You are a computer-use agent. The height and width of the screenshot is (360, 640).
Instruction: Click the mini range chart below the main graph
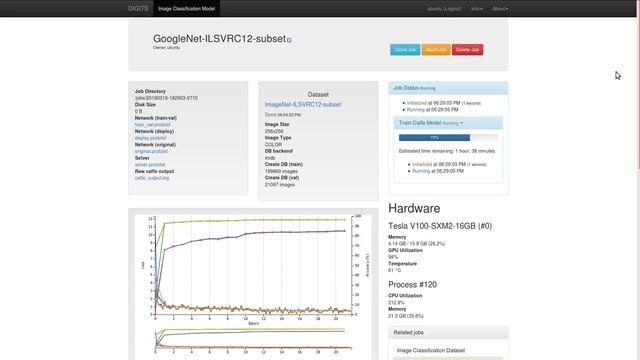point(253,340)
